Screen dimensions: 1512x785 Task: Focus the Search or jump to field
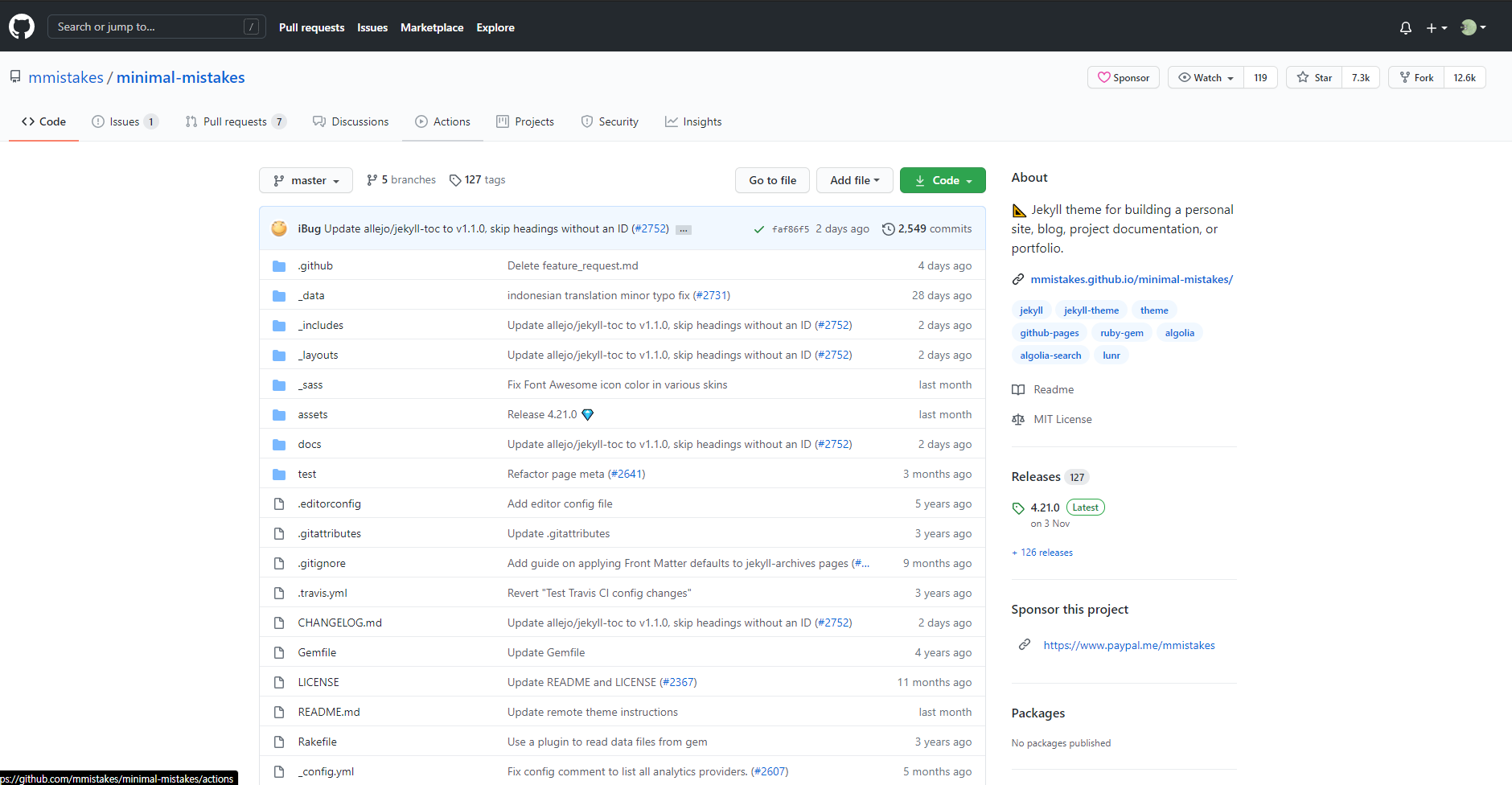[x=157, y=27]
